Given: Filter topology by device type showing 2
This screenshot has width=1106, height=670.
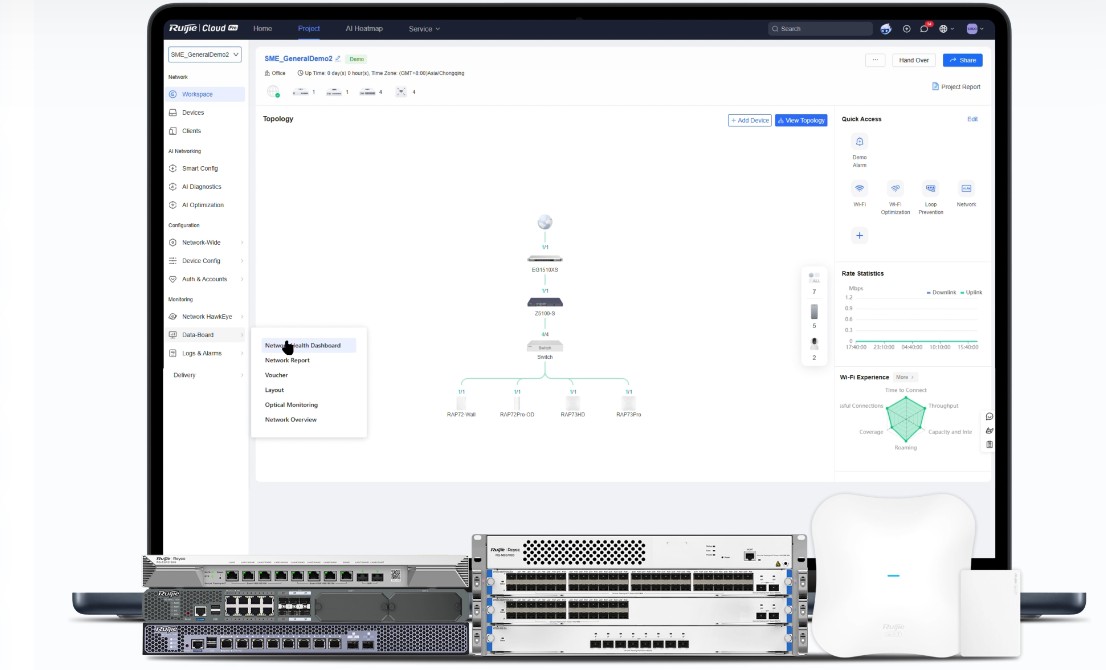Looking at the screenshot, I should click(814, 348).
